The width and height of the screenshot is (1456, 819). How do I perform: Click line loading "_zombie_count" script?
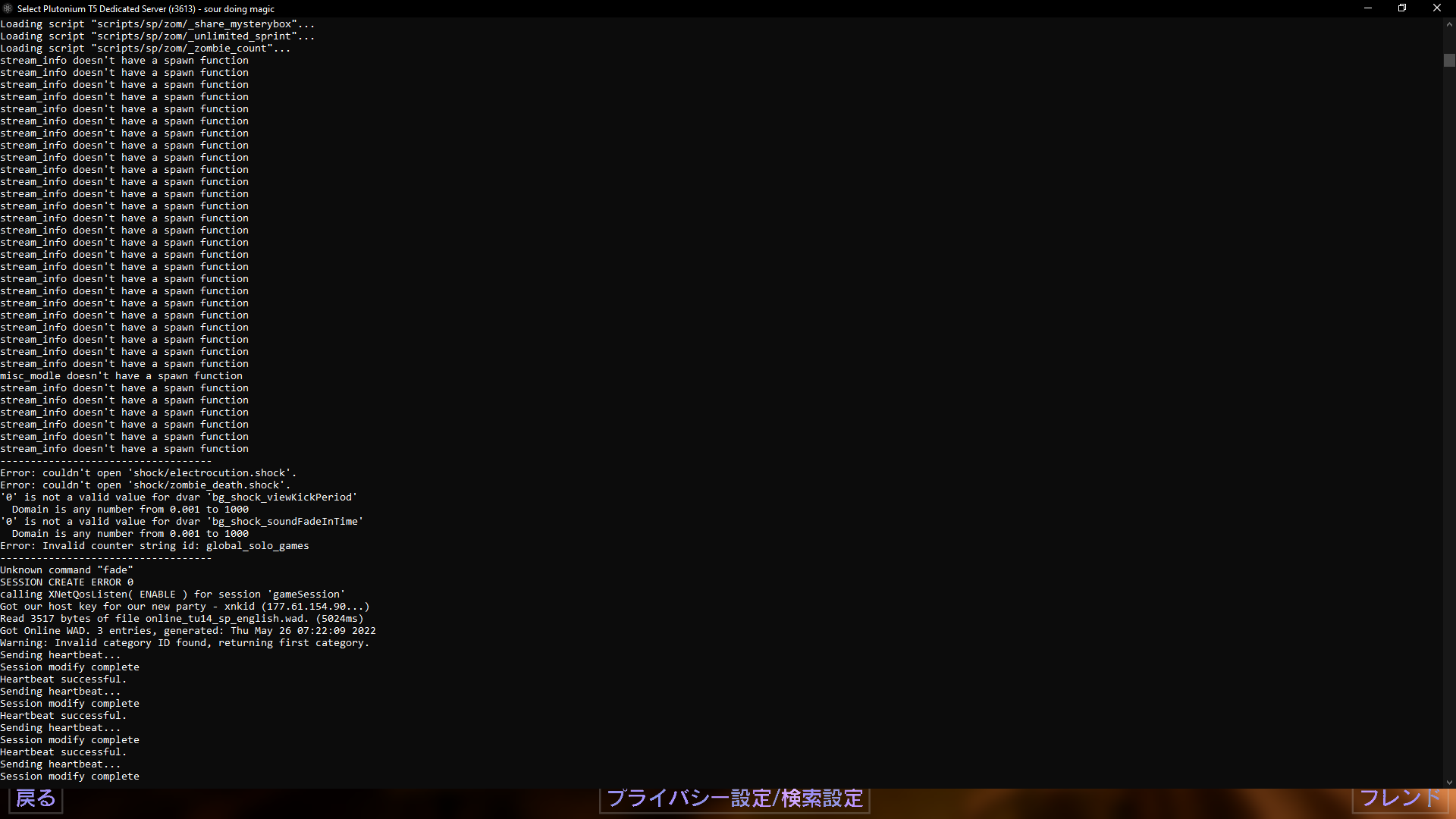[x=145, y=49]
